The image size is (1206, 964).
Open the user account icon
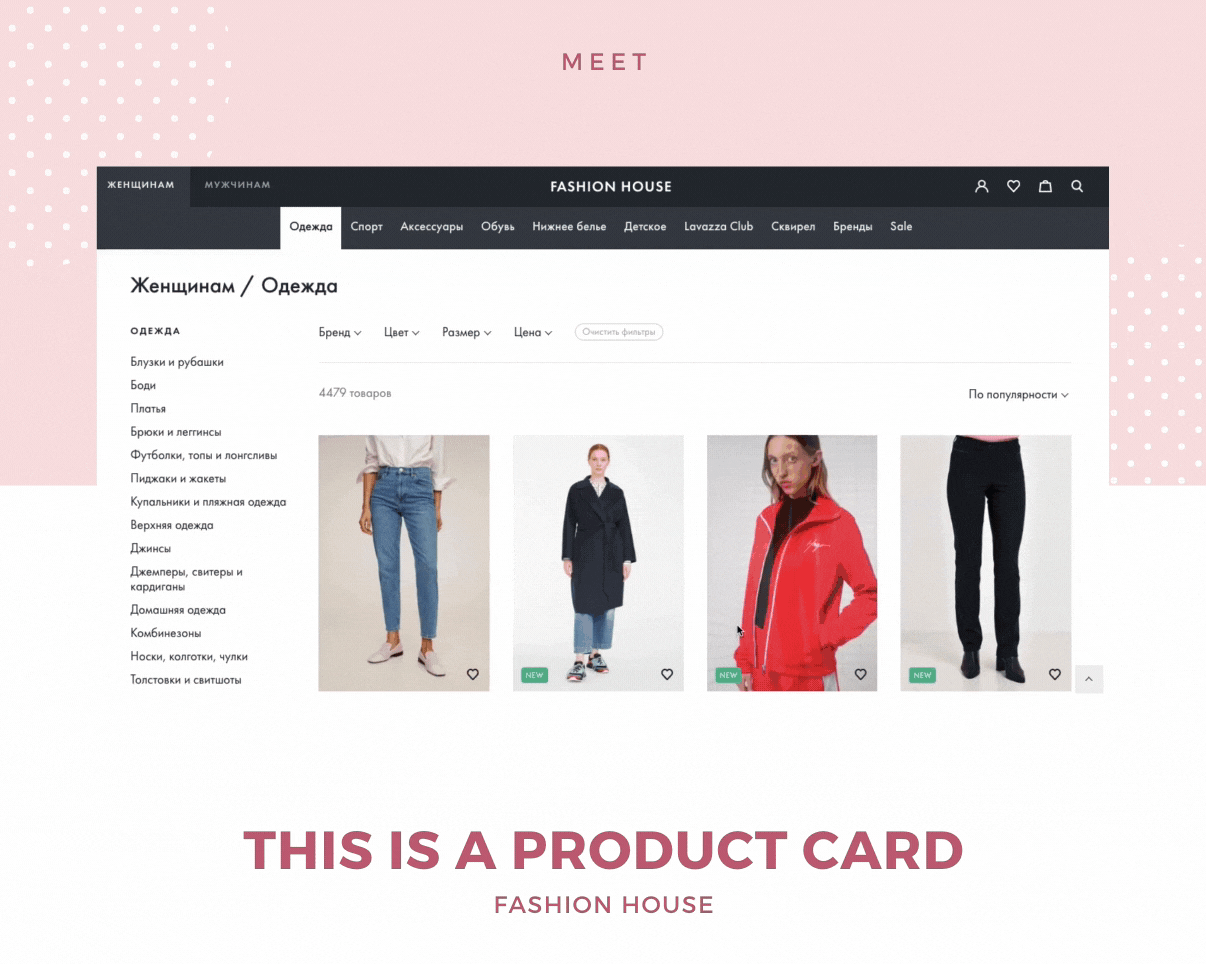[x=981, y=186]
